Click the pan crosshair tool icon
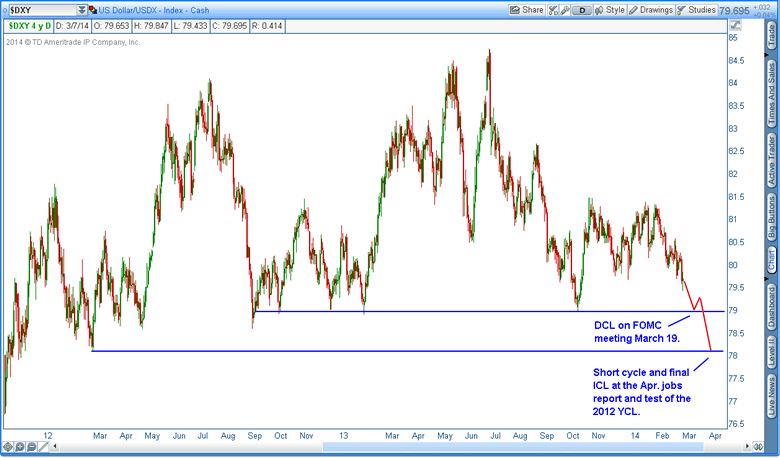Image resolution: width=780 pixels, height=458 pixels. (8, 447)
